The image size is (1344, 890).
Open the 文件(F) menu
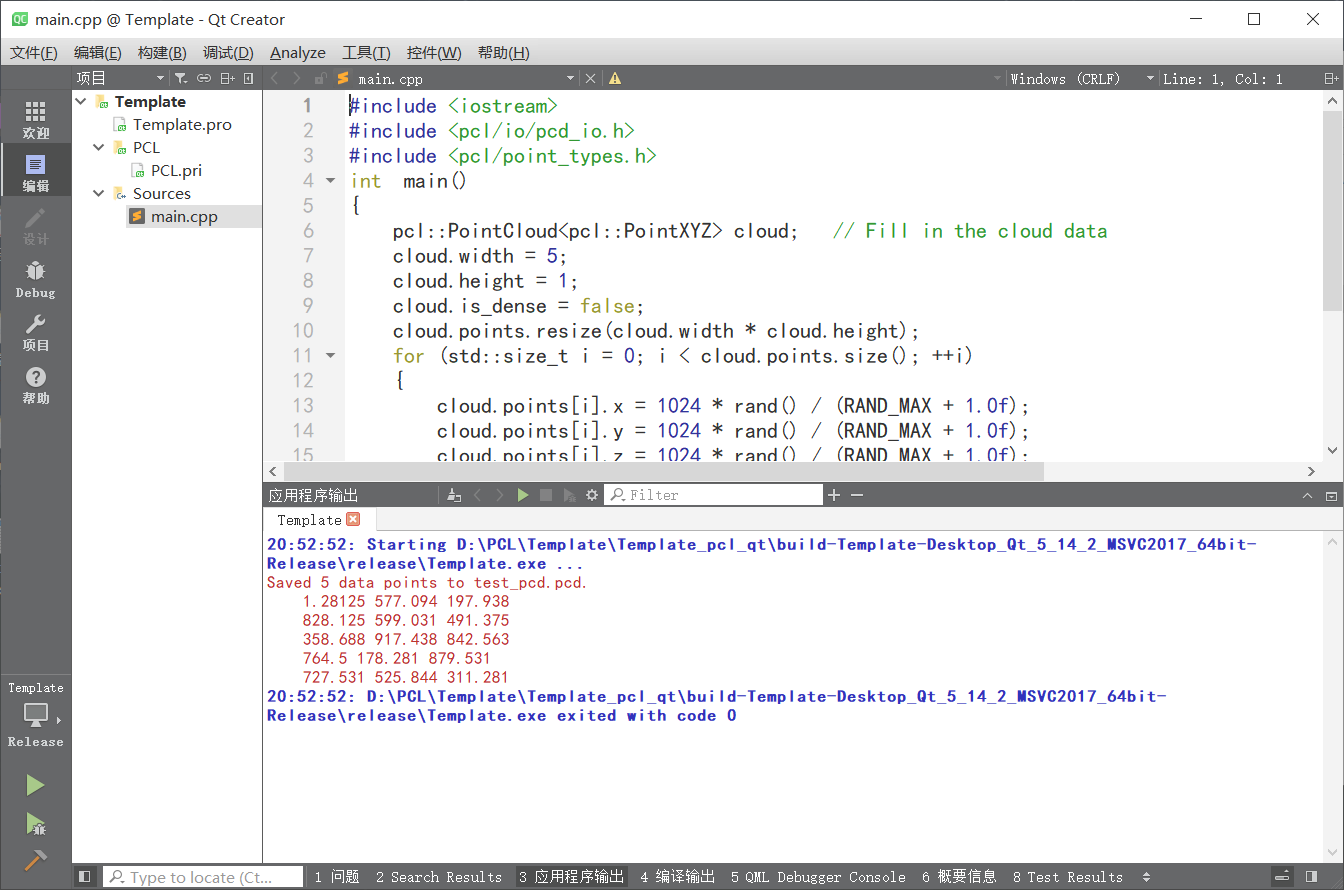tap(34, 52)
